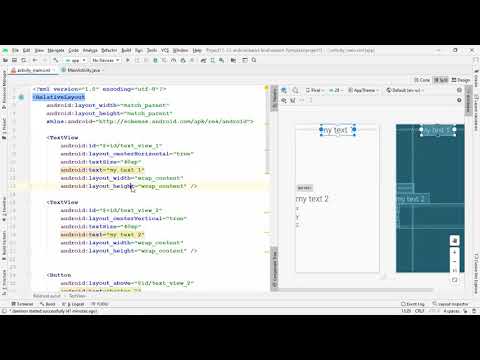The image size is (480, 360).
Task: Open the Code menu
Action: 74,50
